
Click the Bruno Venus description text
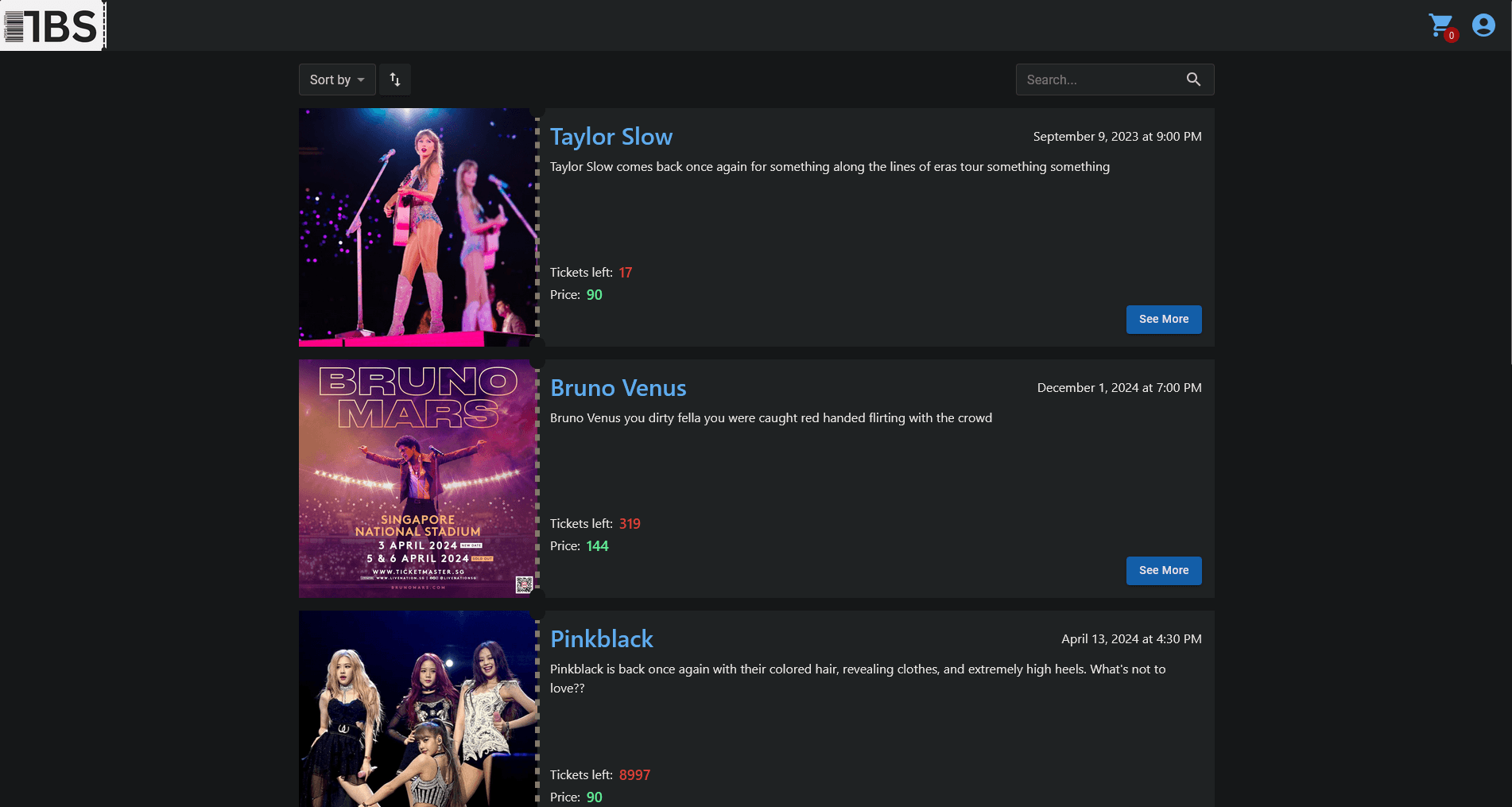click(771, 418)
